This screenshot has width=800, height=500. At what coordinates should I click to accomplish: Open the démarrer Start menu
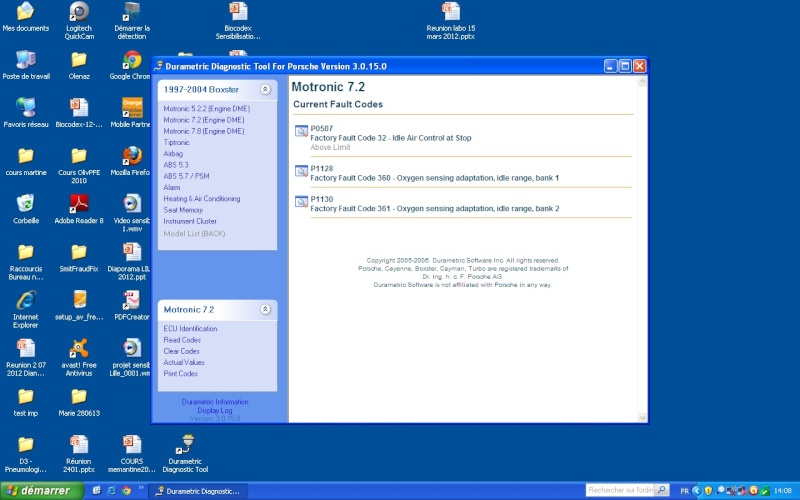point(42,491)
